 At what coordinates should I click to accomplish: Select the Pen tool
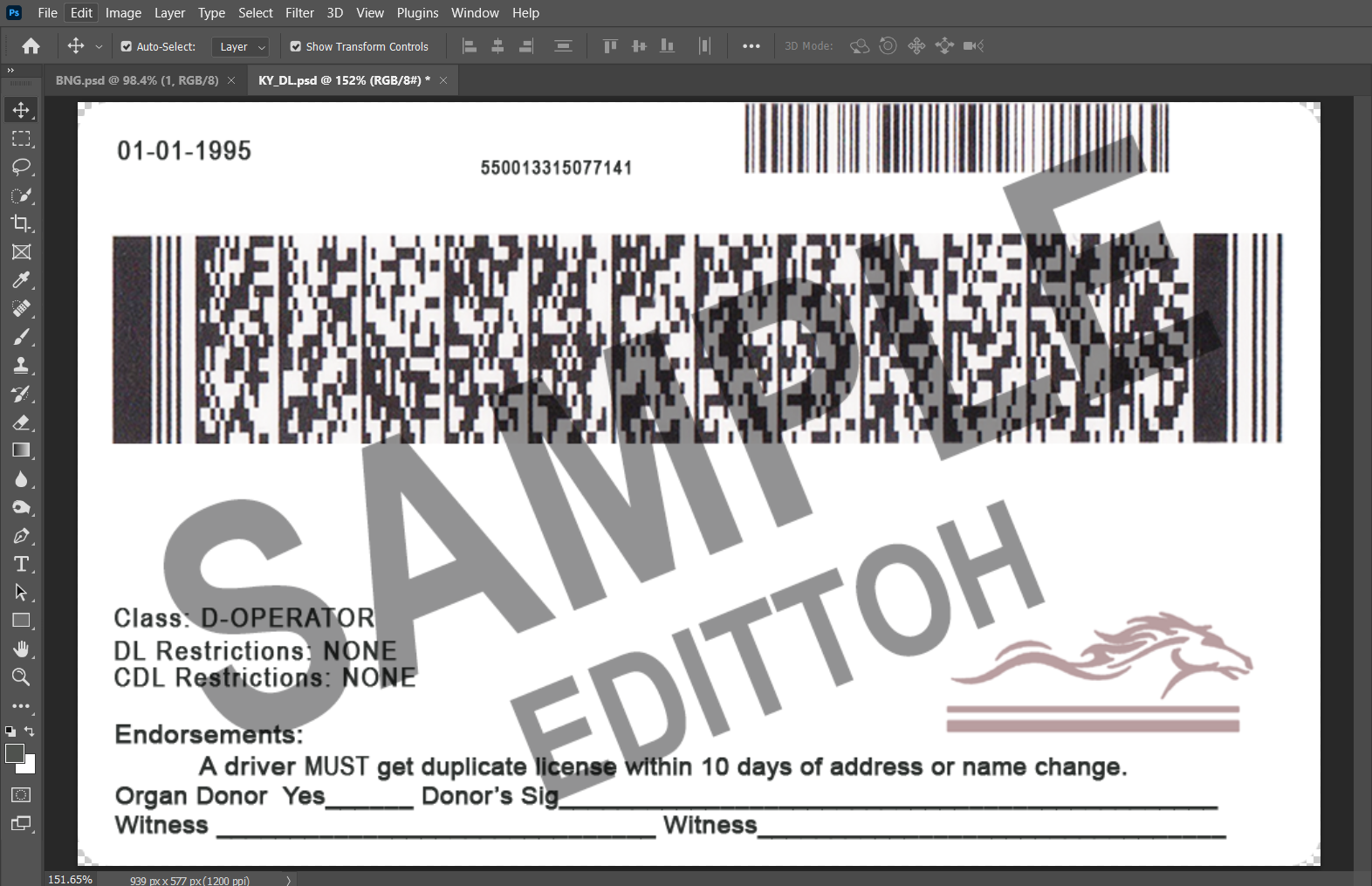tap(21, 536)
